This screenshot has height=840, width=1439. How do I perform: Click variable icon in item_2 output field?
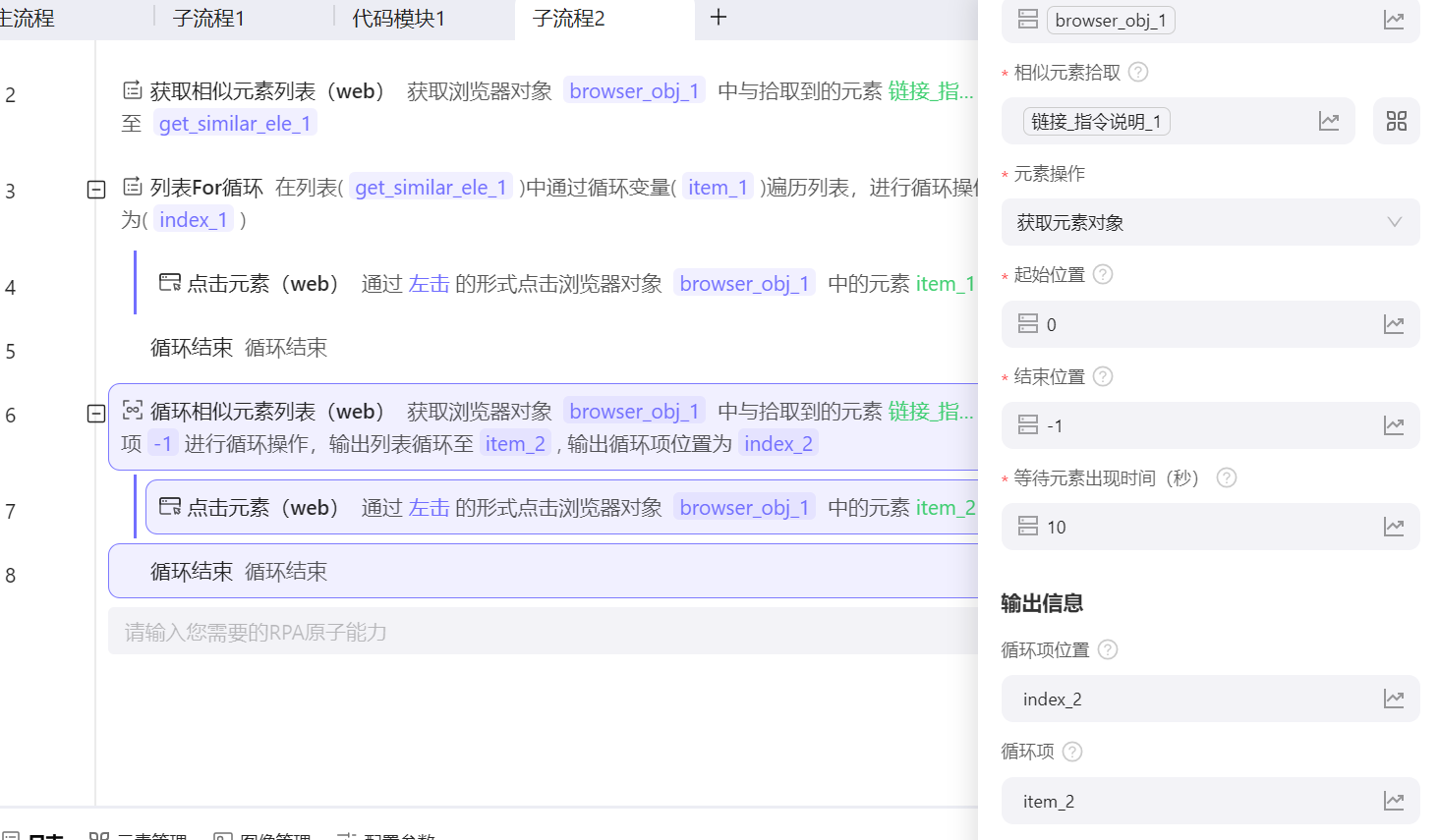click(1393, 801)
